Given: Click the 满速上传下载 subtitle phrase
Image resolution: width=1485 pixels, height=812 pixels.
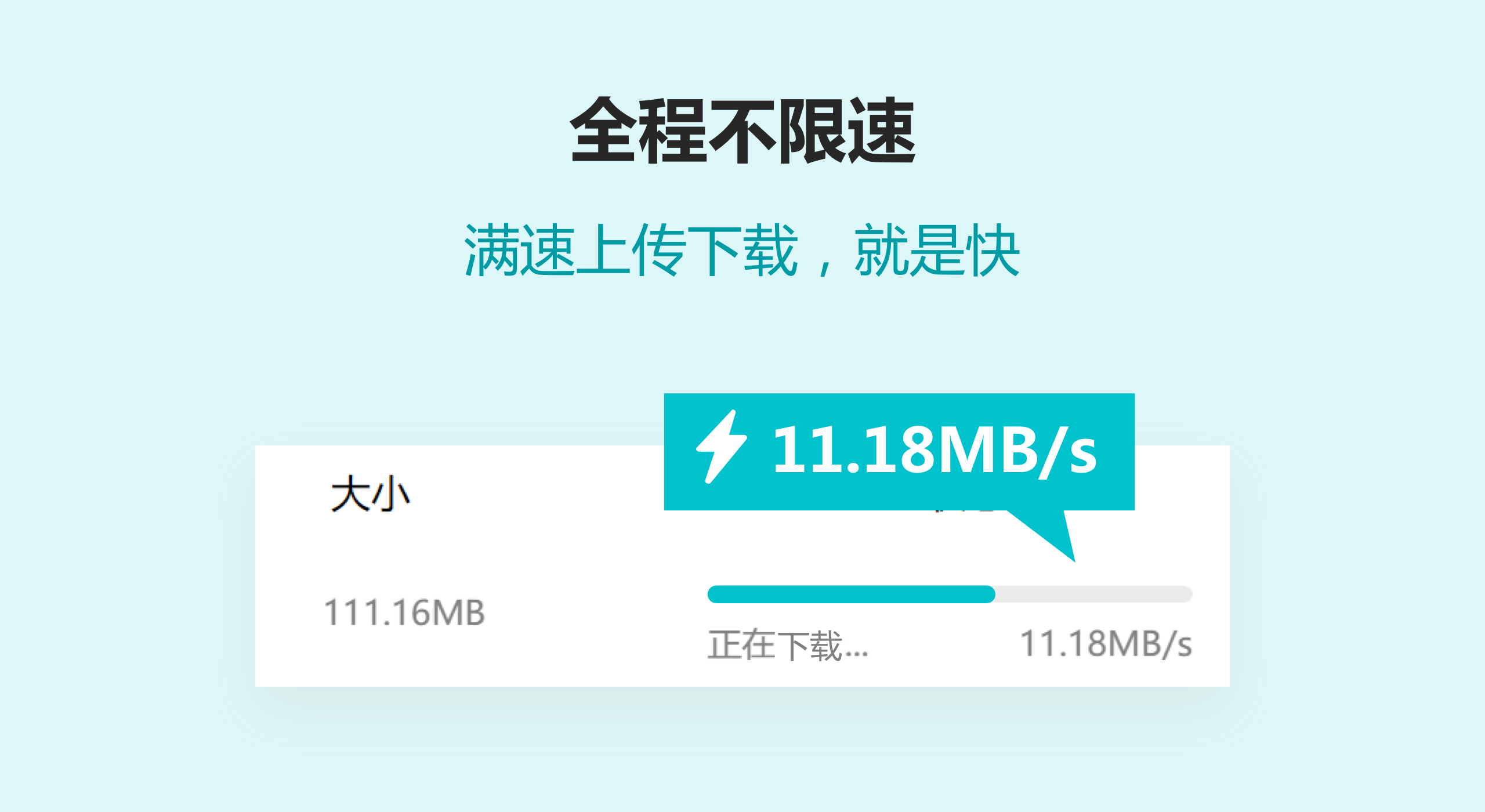Looking at the screenshot, I should 631,251.
